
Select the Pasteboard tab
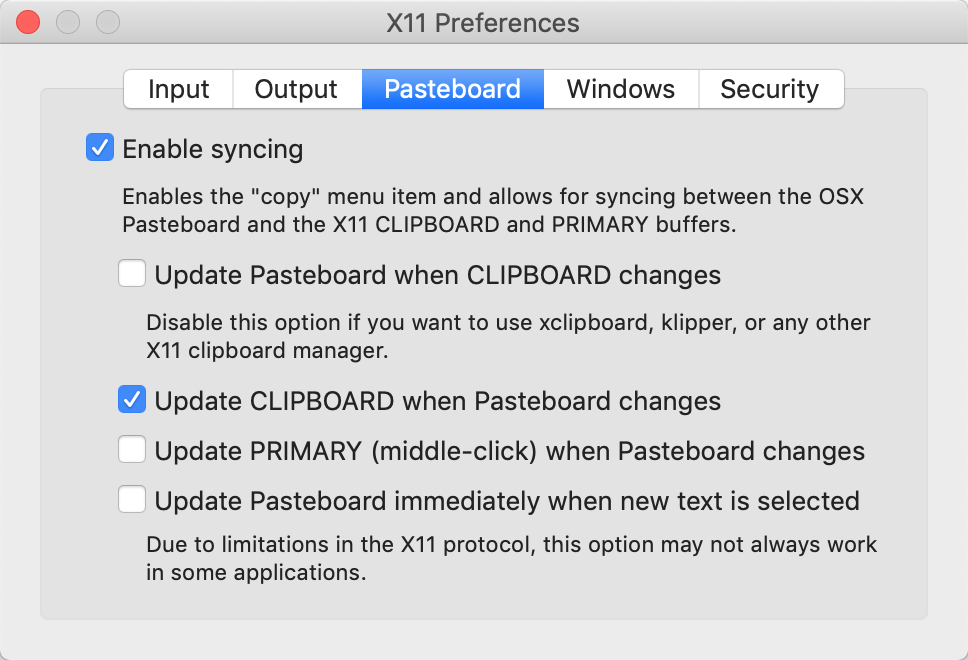point(452,89)
